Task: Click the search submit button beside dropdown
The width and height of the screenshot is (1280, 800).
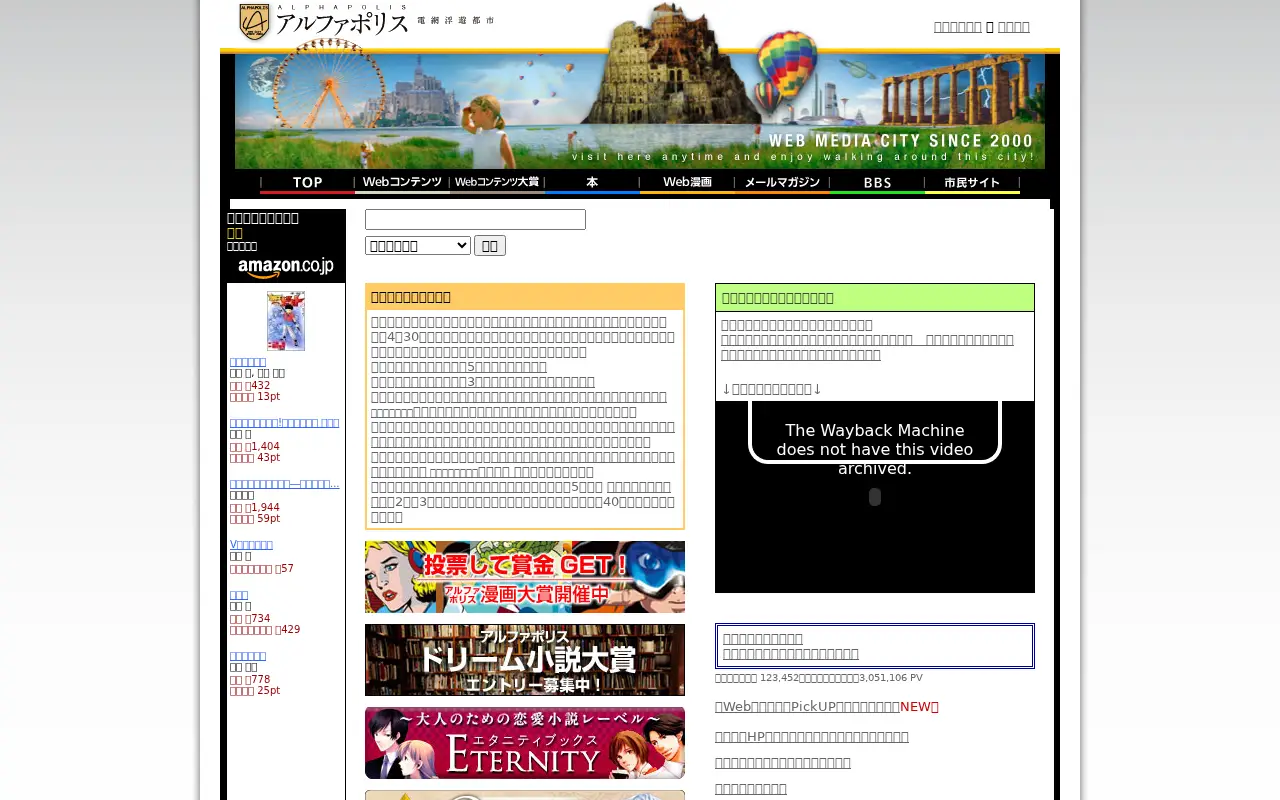Action: pyautogui.click(x=490, y=246)
